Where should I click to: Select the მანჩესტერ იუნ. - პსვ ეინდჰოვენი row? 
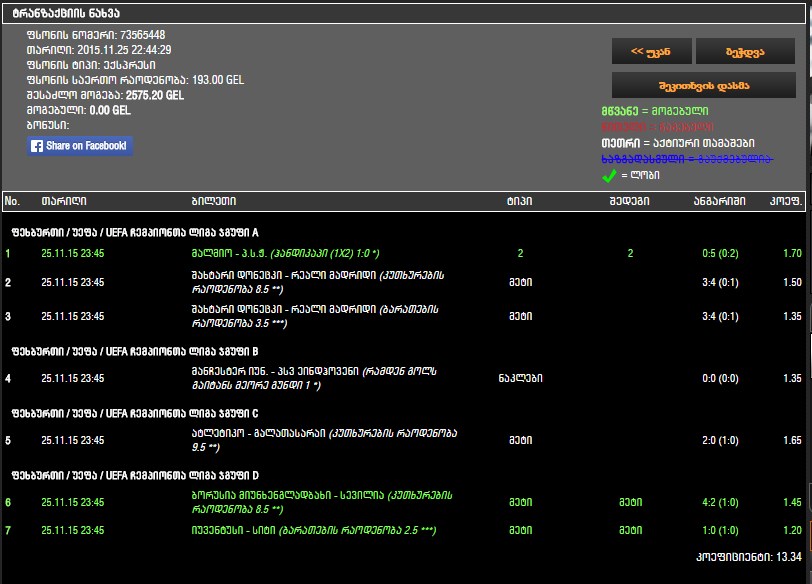coord(300,378)
